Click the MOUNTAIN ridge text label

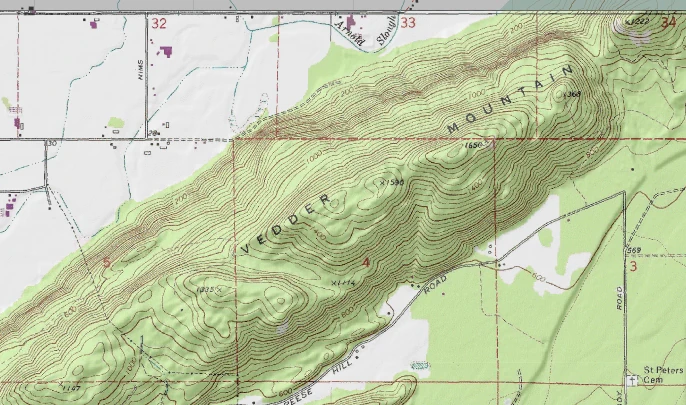pos(512,101)
